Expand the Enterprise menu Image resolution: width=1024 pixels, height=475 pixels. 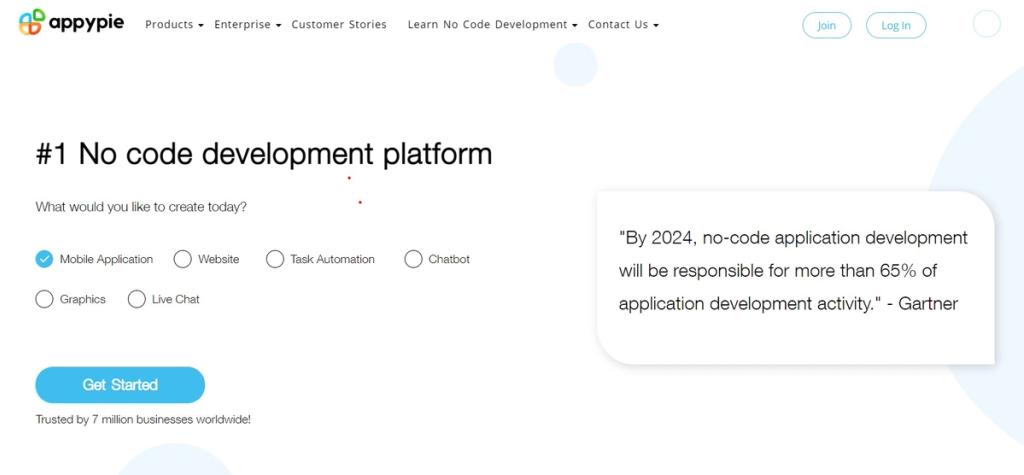248,25
